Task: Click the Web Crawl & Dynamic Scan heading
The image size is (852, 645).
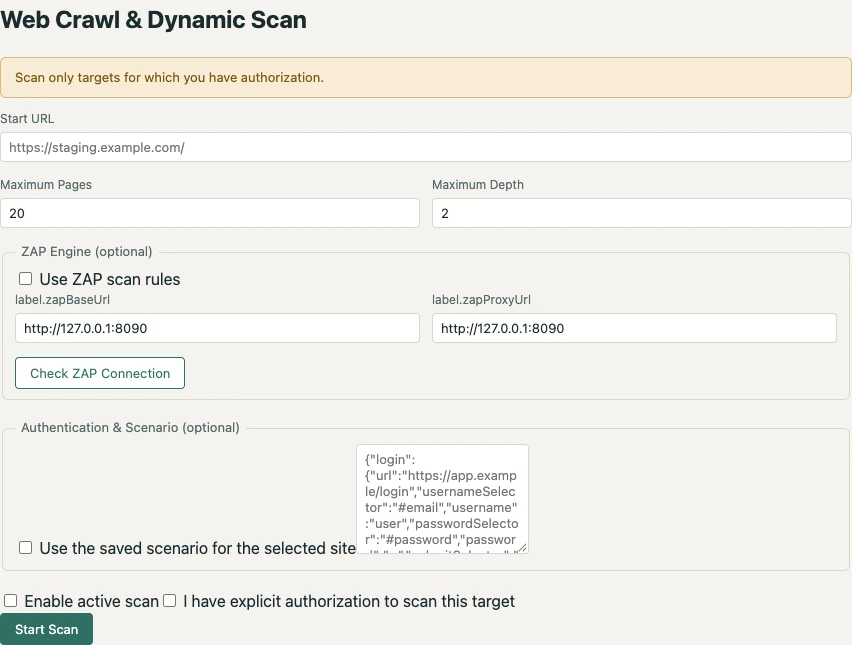Action: [153, 20]
